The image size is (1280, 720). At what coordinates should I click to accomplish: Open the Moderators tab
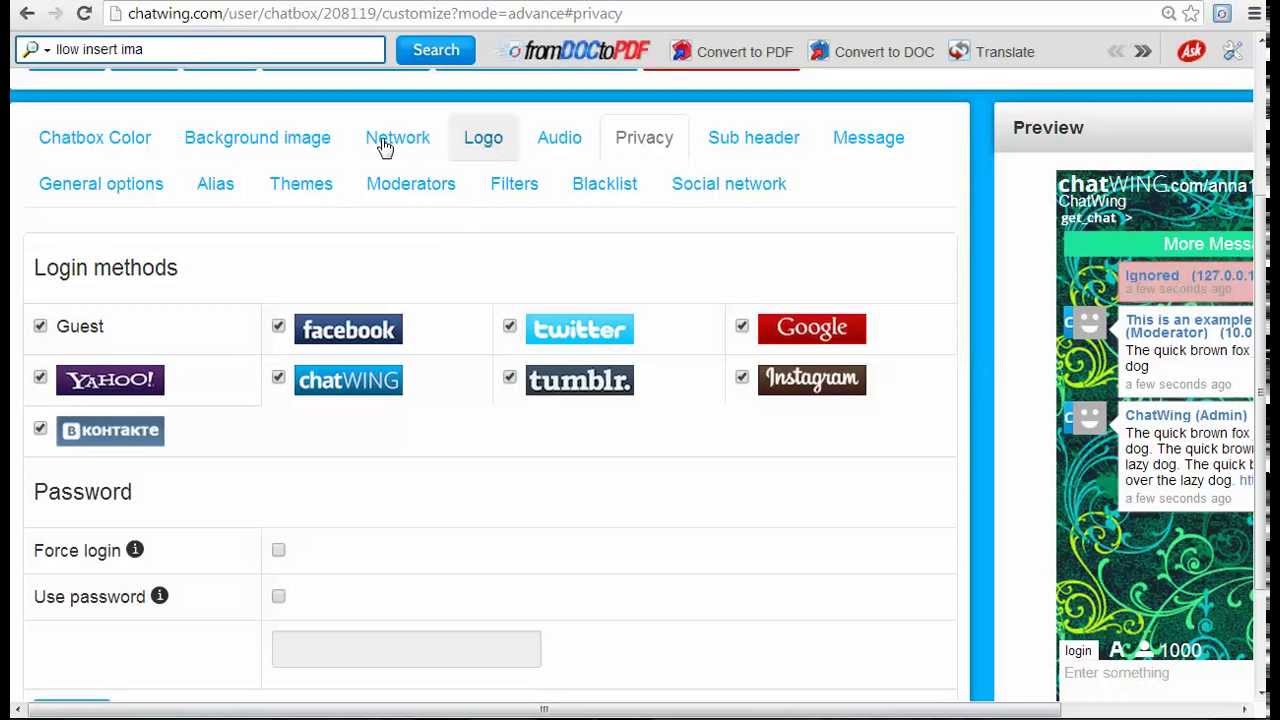411,184
